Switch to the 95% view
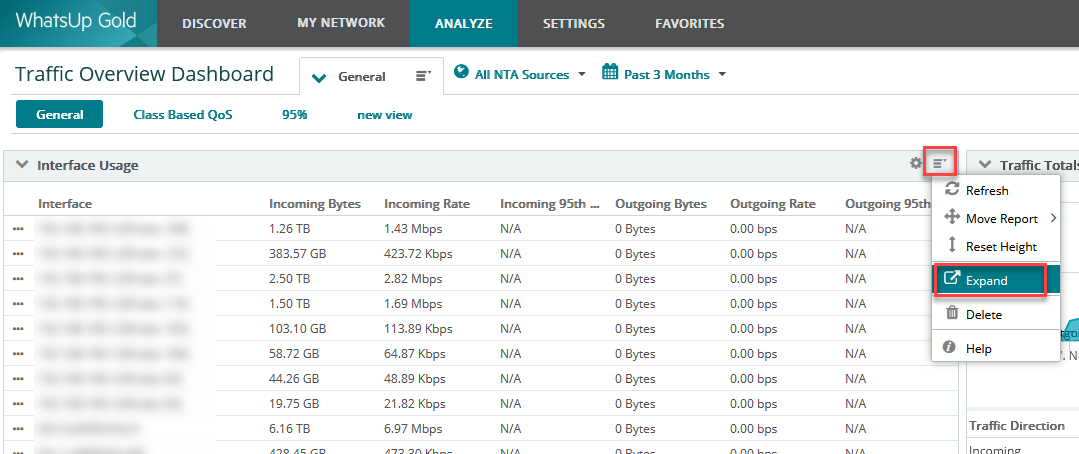Viewport: 1079px width, 454px height. pyautogui.click(x=295, y=115)
